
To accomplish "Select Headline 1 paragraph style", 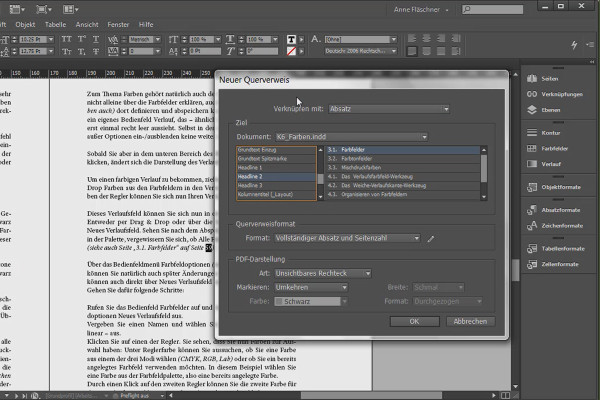I will [276, 168].
